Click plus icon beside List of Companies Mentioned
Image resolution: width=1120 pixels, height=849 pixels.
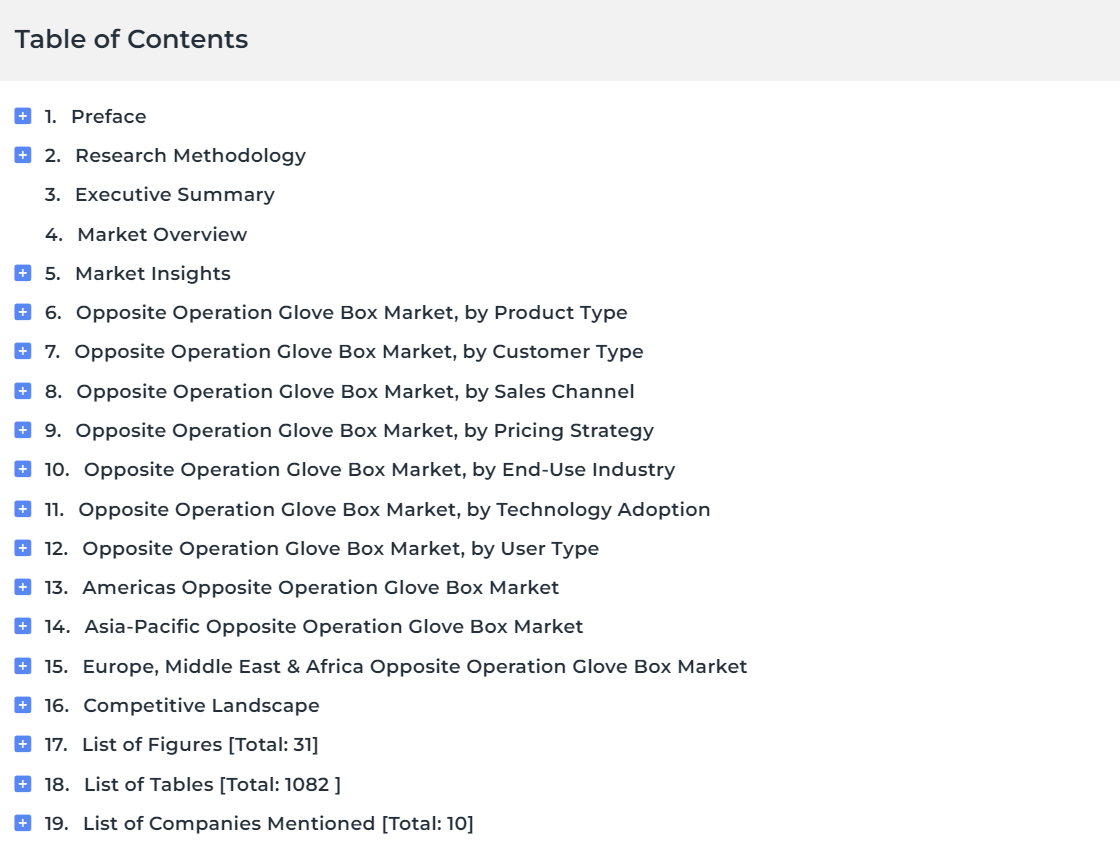point(23,823)
